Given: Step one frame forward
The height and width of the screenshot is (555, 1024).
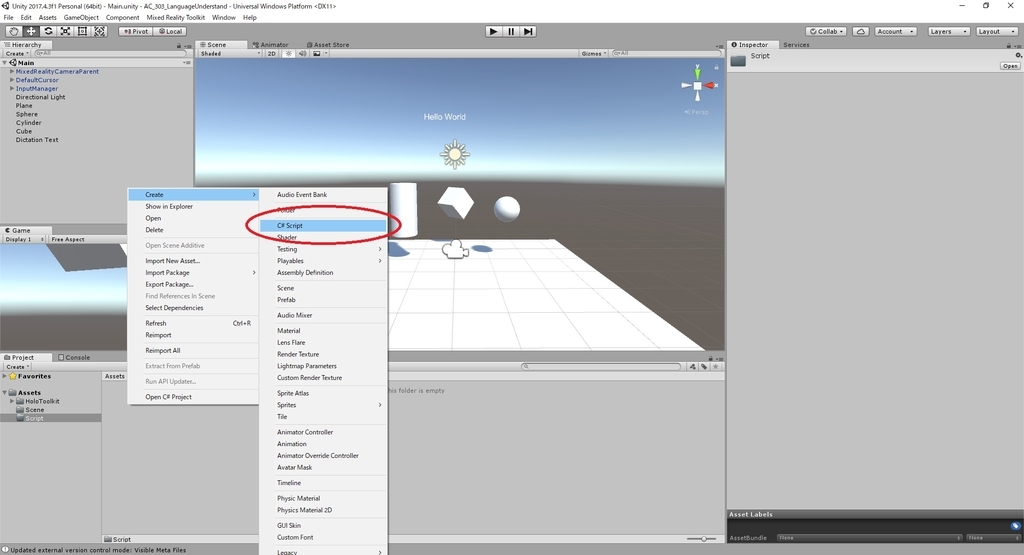Looking at the screenshot, I should click(528, 31).
